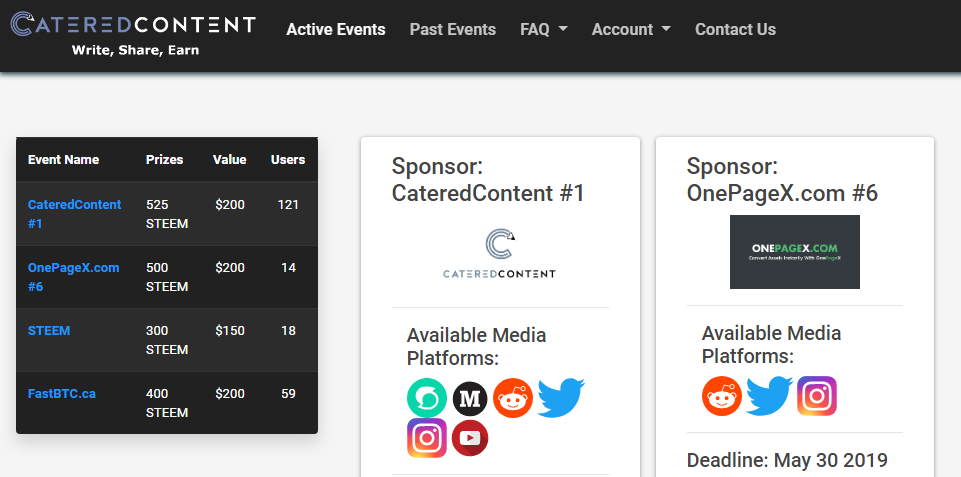Click the Reddit icon in CateredContent #1 card
This screenshot has width=961, height=477.
tap(513, 398)
